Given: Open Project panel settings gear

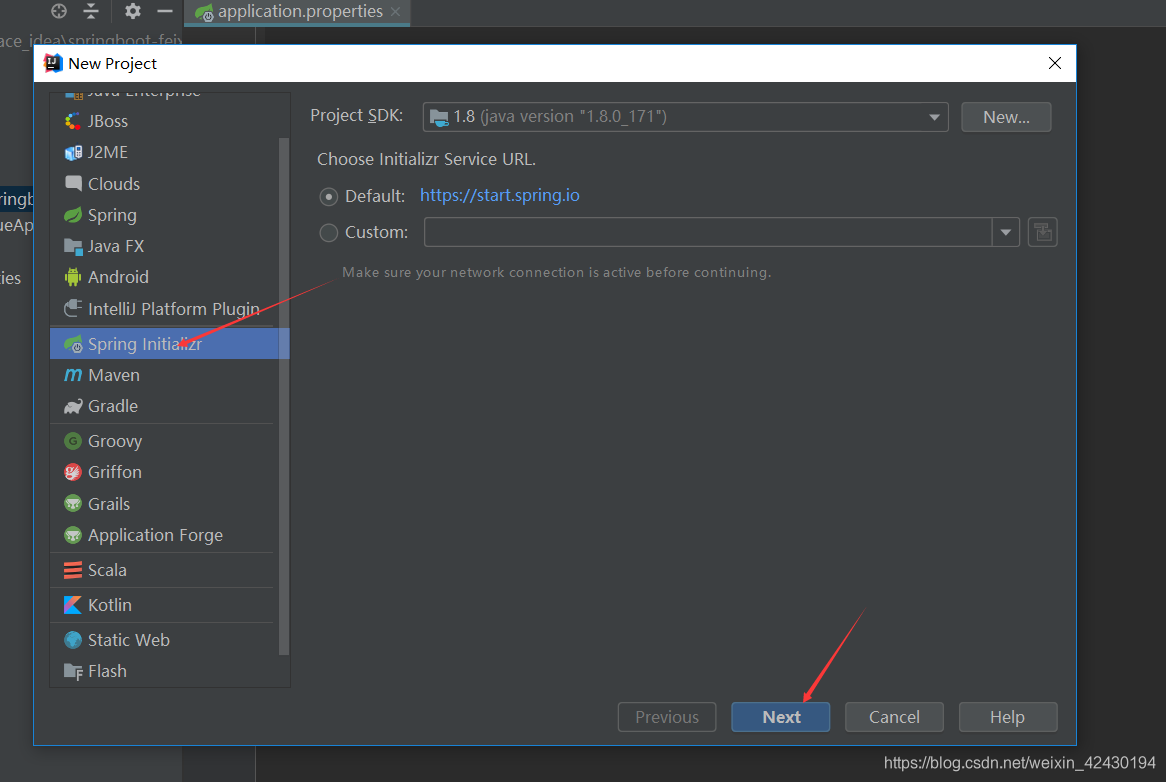Looking at the screenshot, I should coord(132,10).
